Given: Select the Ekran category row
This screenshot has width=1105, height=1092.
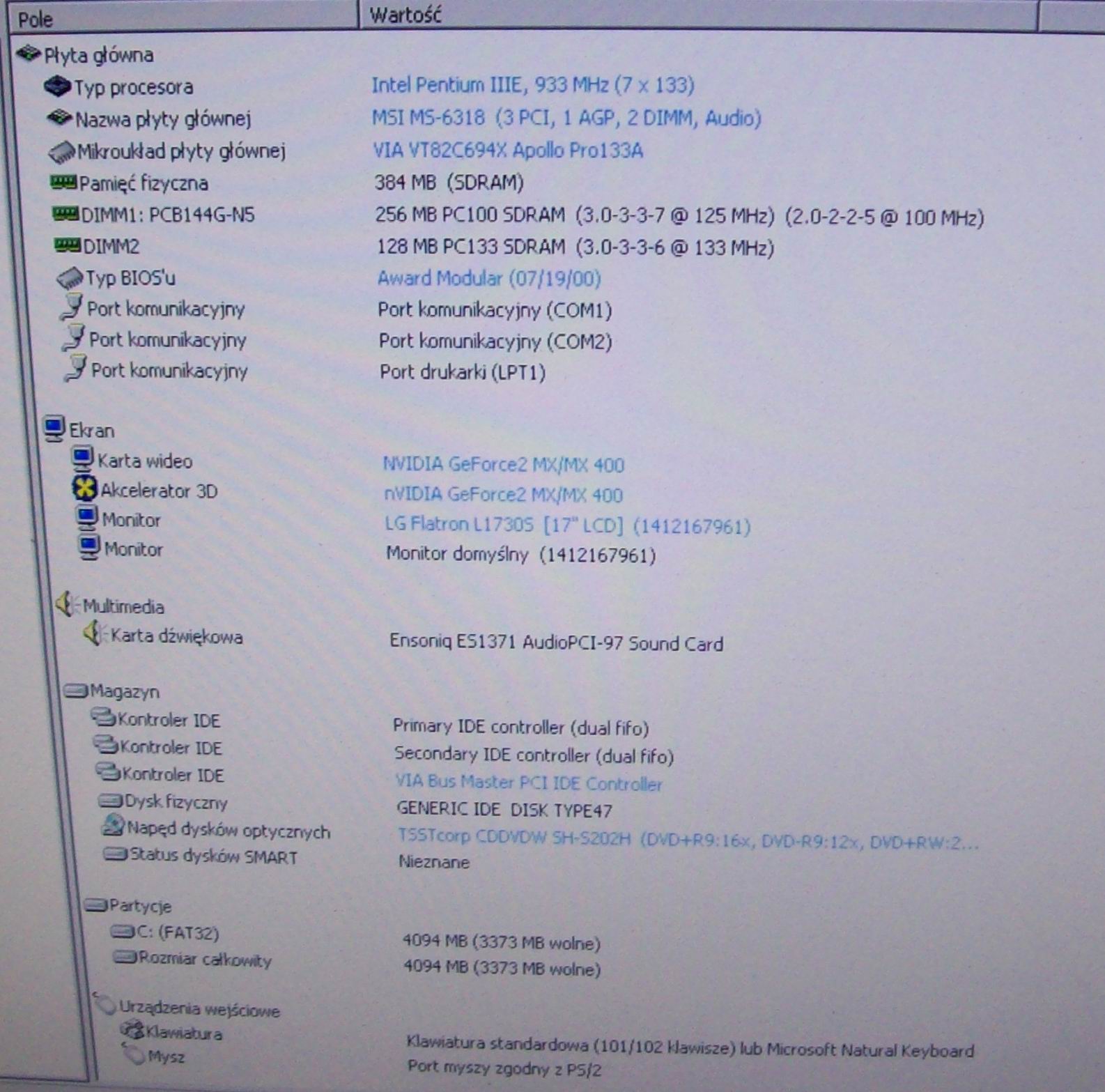Looking at the screenshot, I should [x=79, y=429].
